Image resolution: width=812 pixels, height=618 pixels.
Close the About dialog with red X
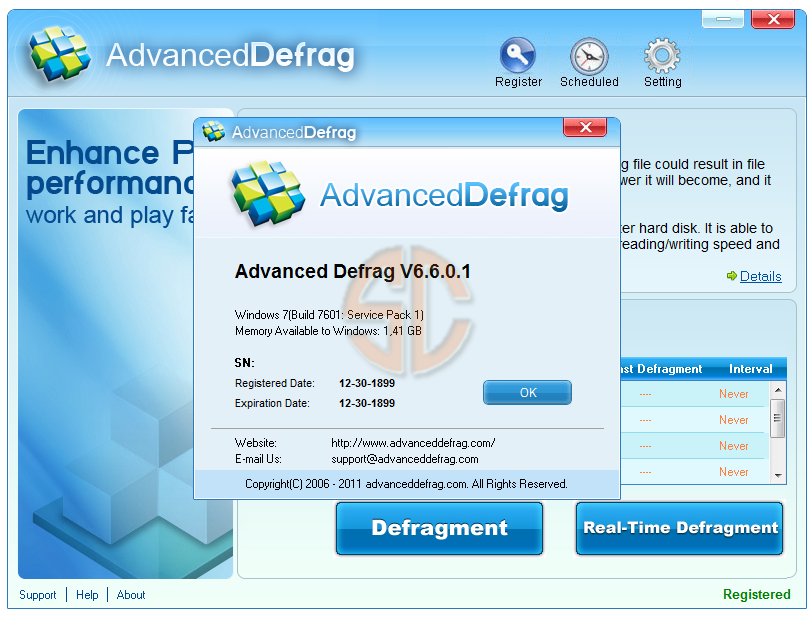point(585,127)
